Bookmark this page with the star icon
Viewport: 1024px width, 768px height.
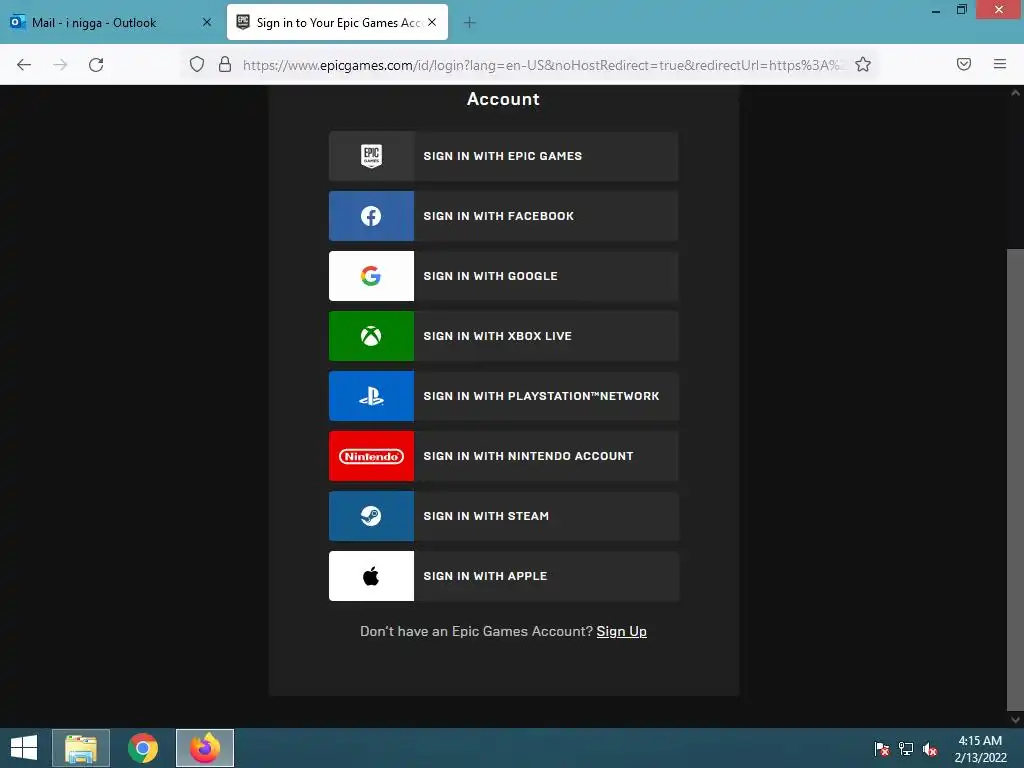(863, 64)
